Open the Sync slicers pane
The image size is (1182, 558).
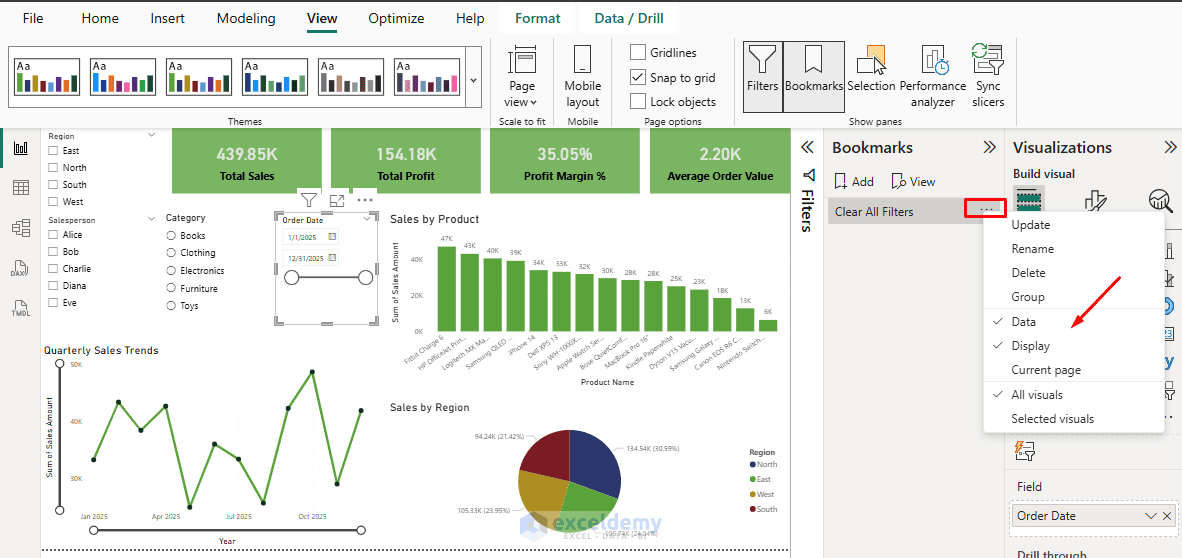tap(988, 76)
